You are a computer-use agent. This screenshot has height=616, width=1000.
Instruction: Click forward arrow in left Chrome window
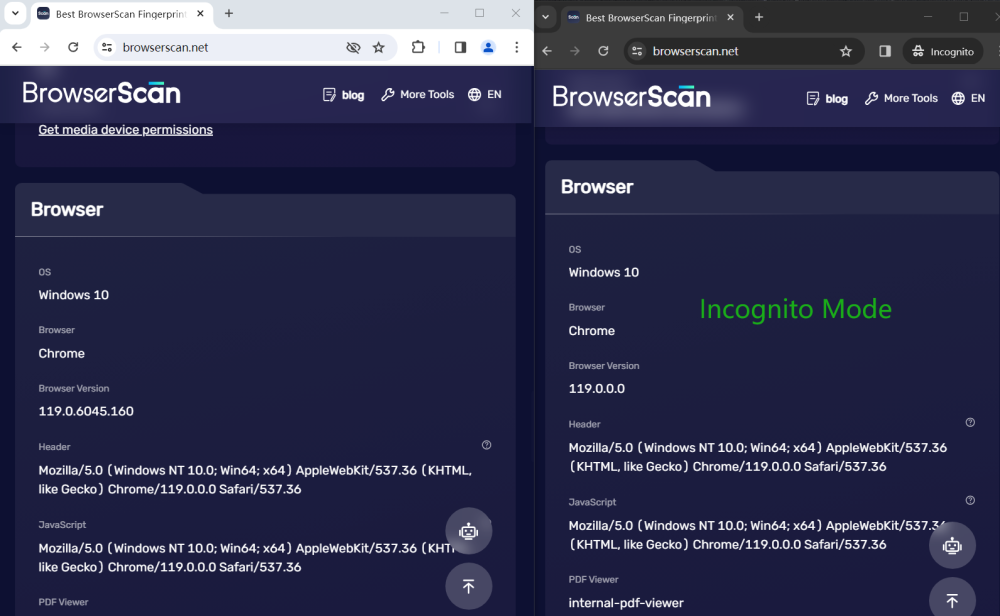coord(45,47)
